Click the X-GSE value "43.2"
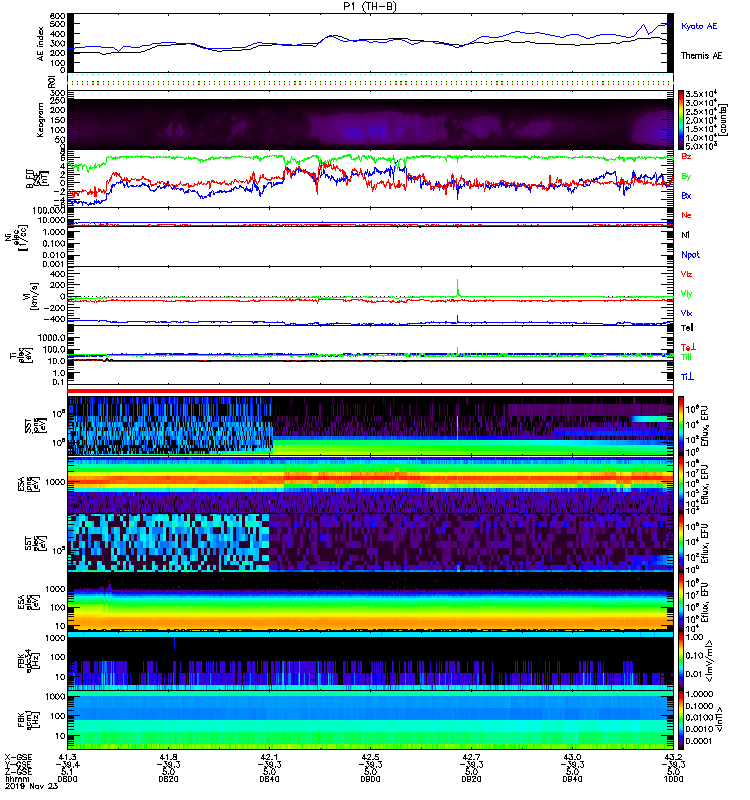 click(673, 757)
